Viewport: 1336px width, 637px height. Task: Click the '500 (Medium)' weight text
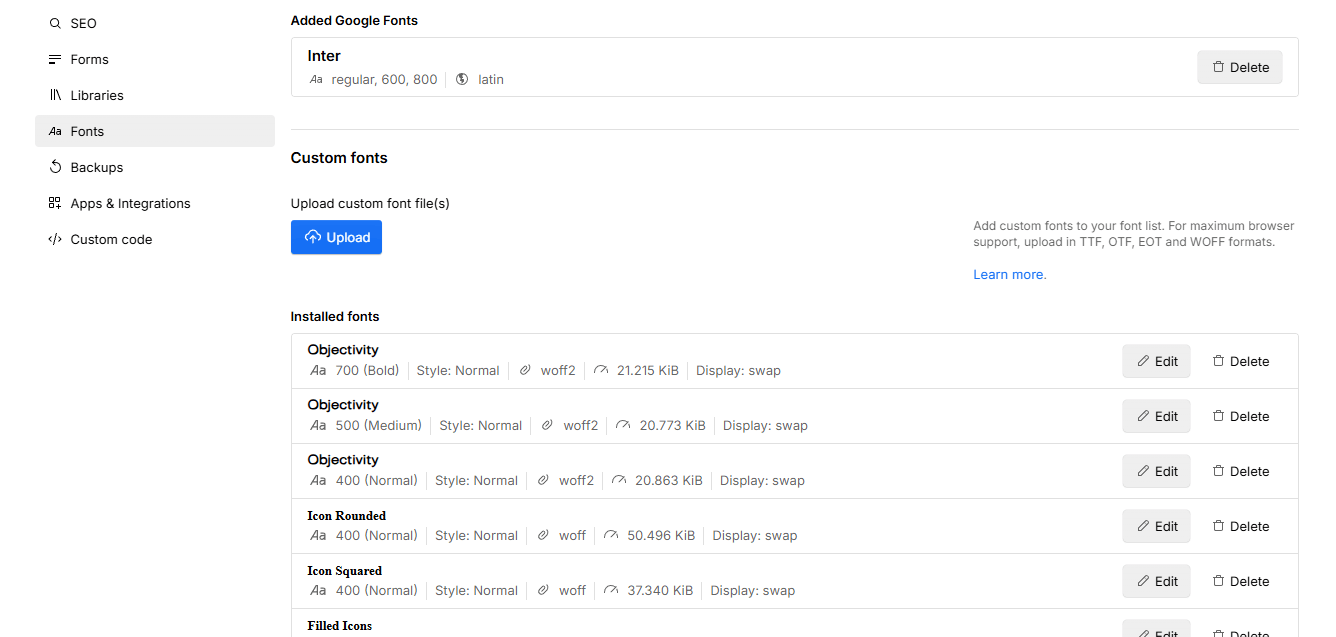tap(378, 425)
